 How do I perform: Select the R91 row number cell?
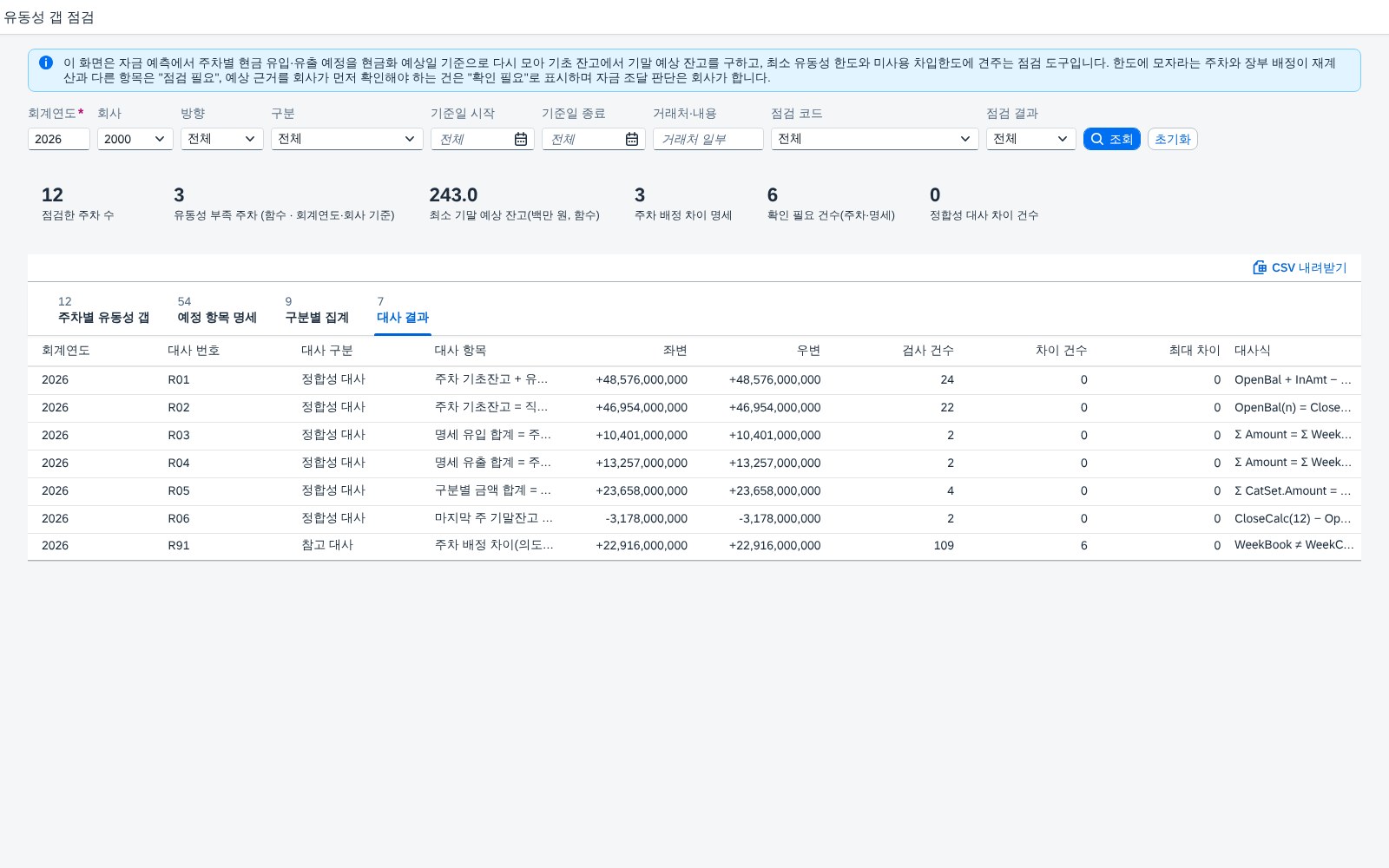(179, 546)
